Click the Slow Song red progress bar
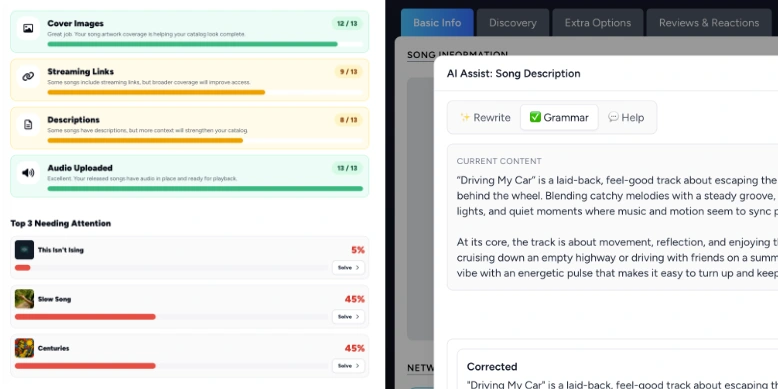 85,317
